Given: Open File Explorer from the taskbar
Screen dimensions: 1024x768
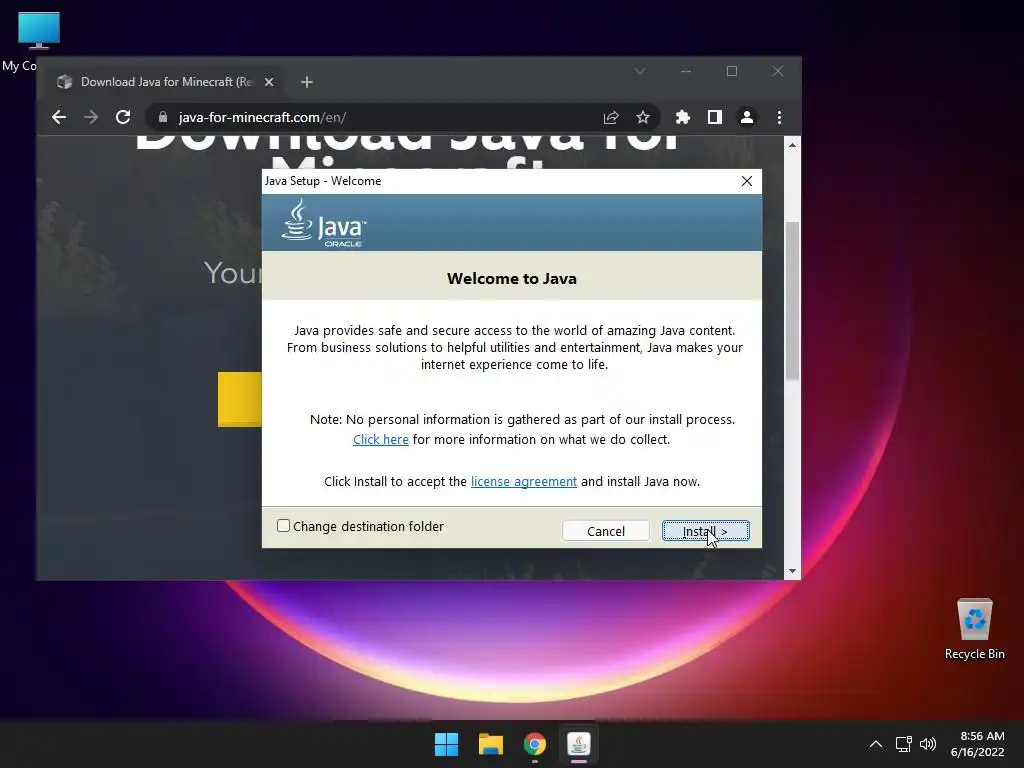Looking at the screenshot, I should (490, 744).
